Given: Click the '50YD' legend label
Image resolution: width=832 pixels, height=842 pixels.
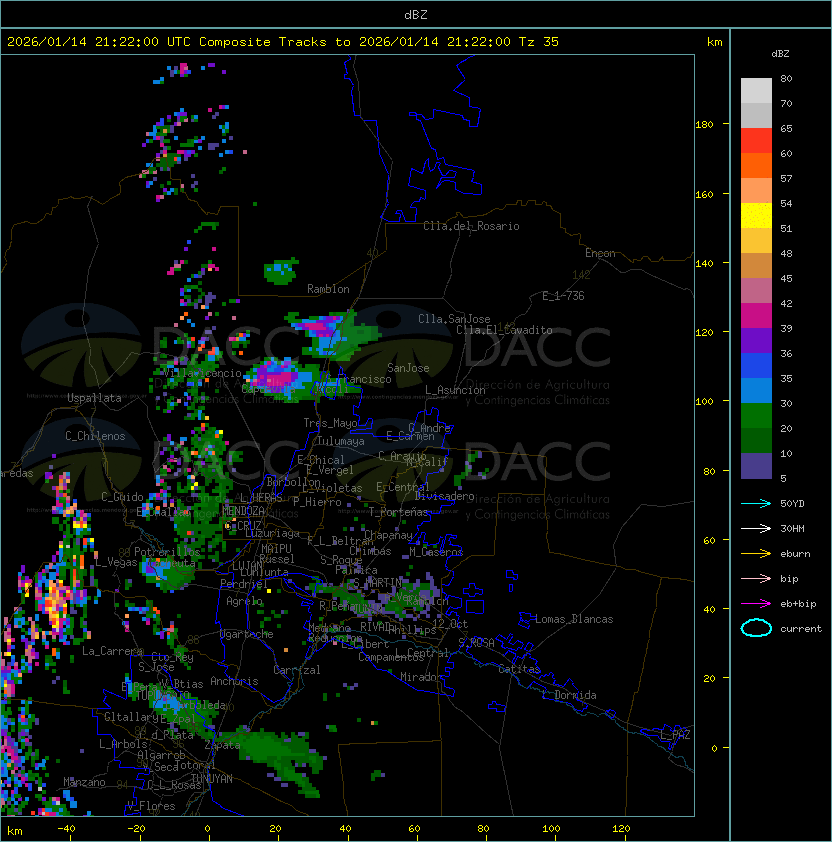Looking at the screenshot, I should coord(792,504).
